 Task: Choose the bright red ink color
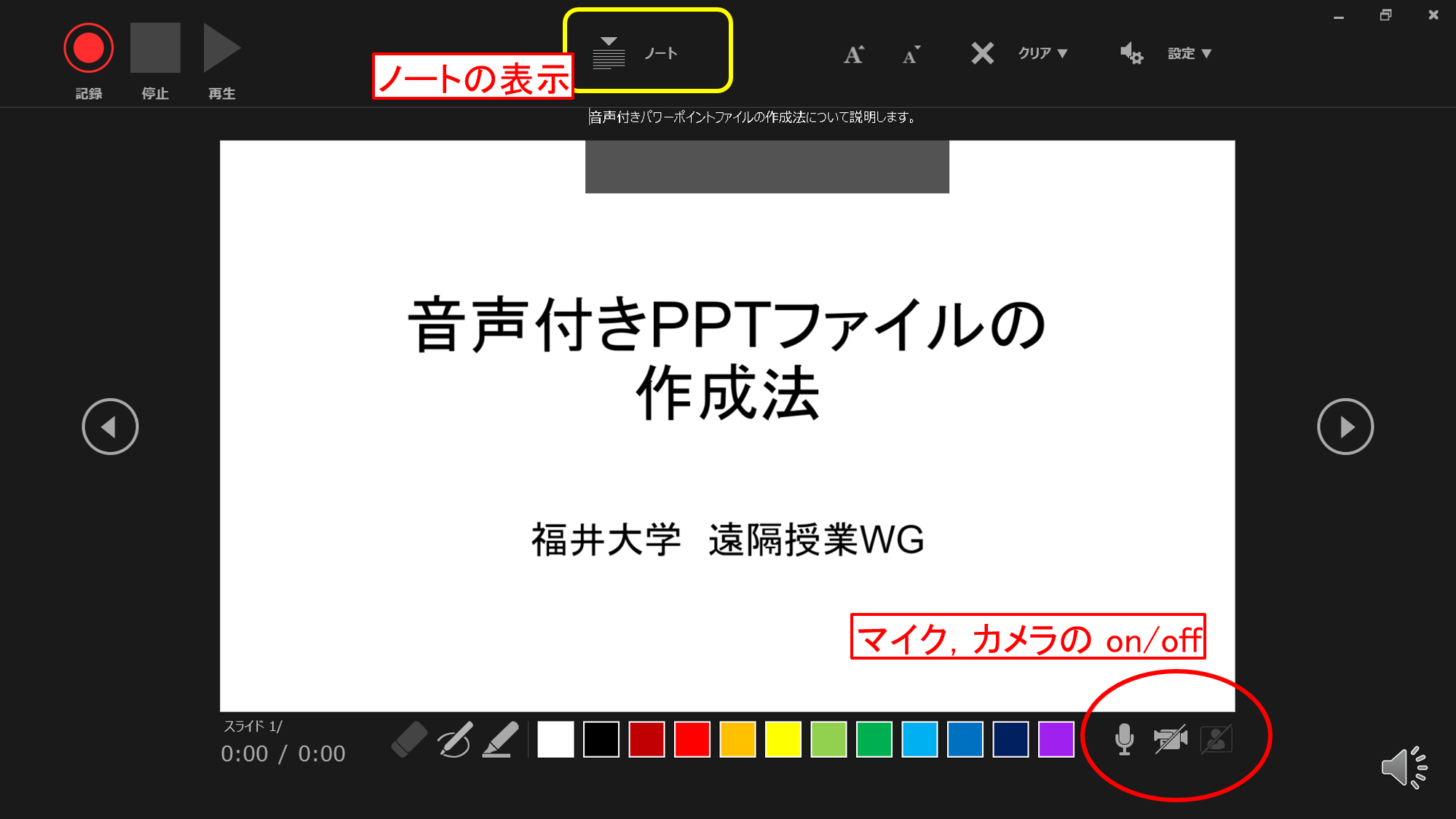(x=692, y=740)
